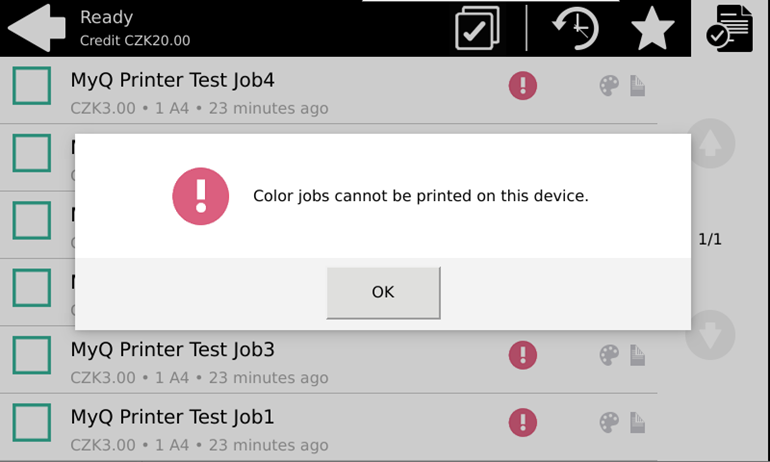770x462 pixels.
Task: Check the box for MyQ Printer Test Job1
Action: coord(32,422)
